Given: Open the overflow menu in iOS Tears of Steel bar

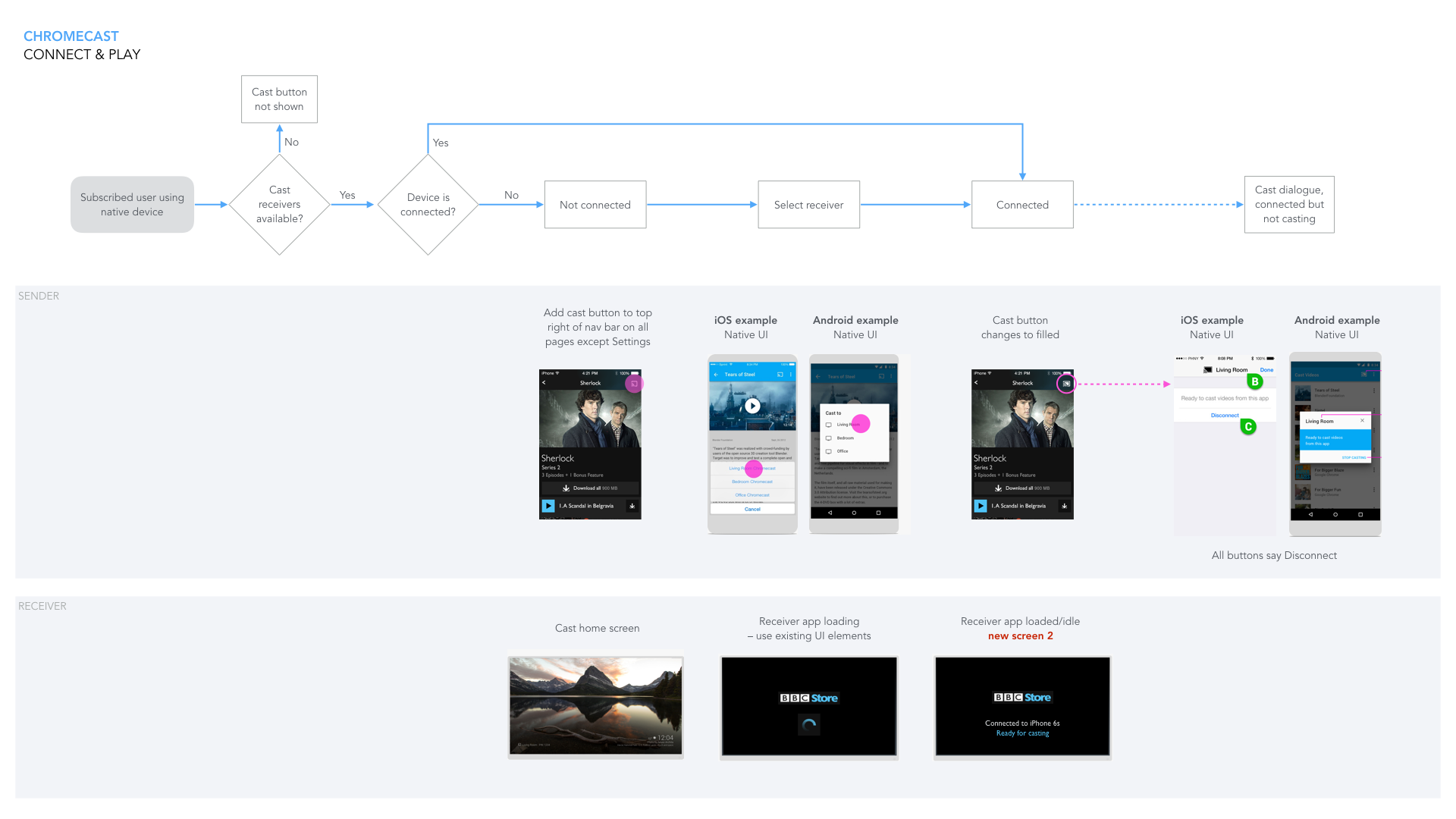Looking at the screenshot, I should [791, 375].
